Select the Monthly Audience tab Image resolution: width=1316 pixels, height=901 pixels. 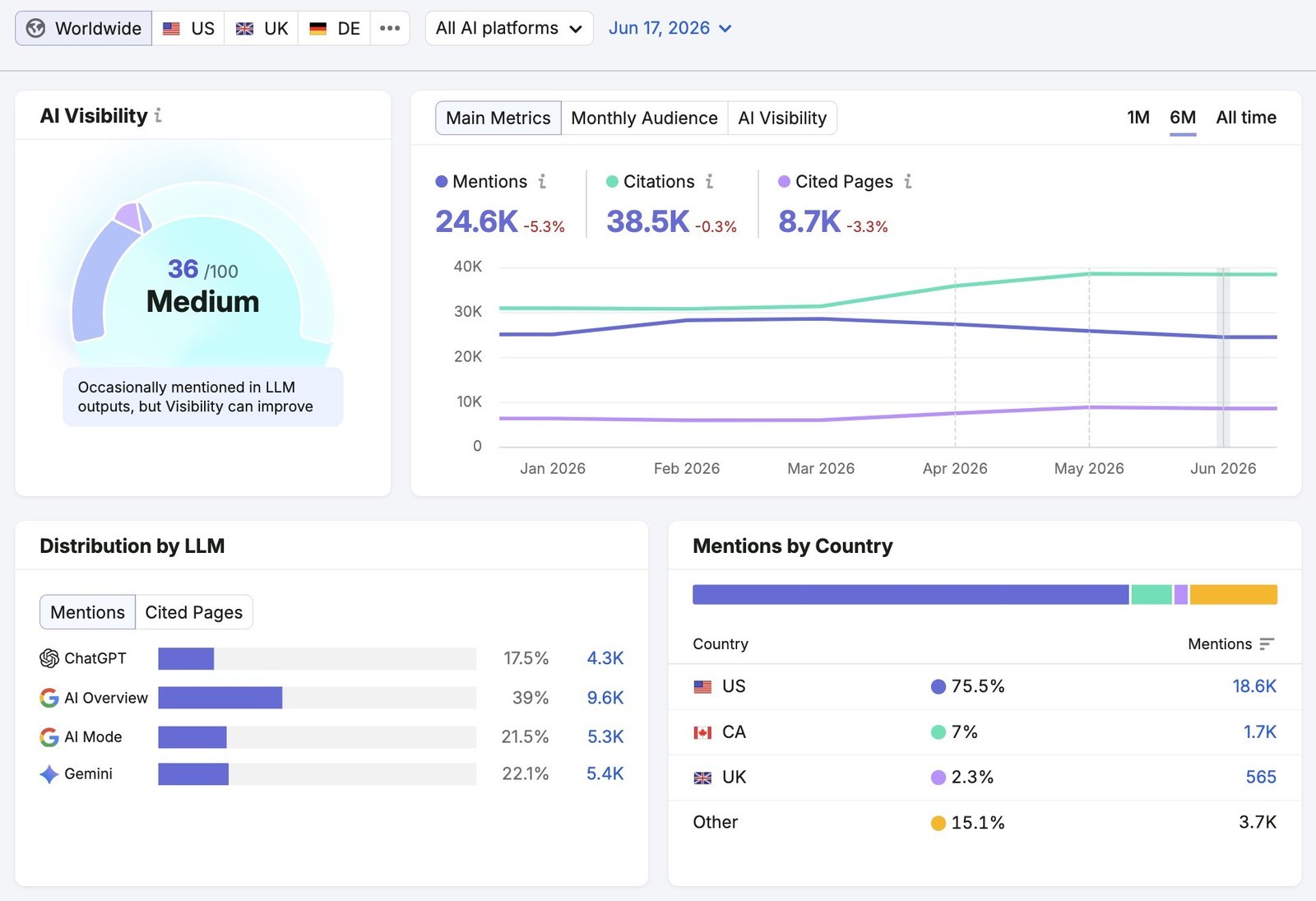(x=644, y=118)
